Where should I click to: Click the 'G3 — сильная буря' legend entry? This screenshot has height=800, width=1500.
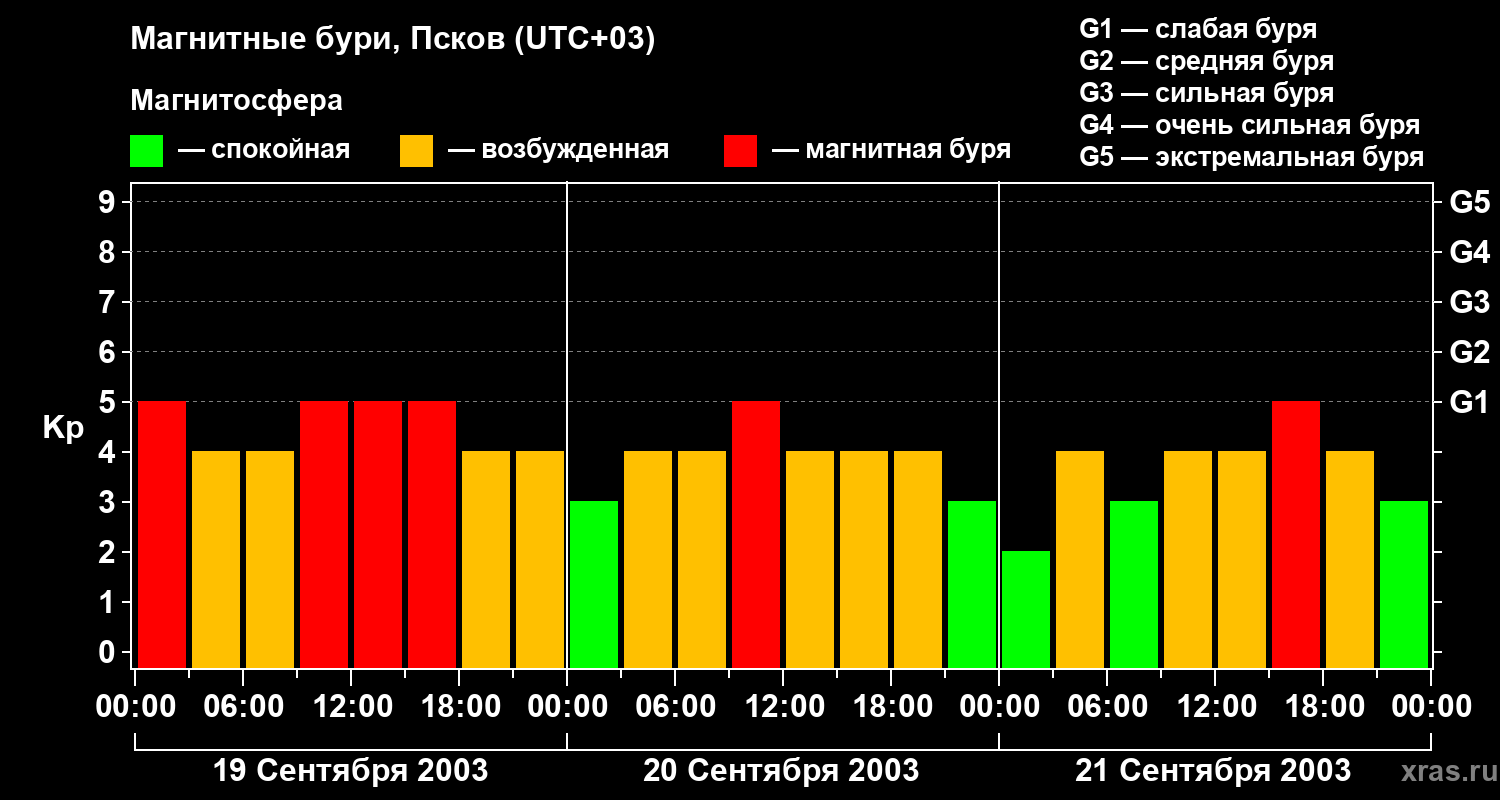tap(1206, 93)
